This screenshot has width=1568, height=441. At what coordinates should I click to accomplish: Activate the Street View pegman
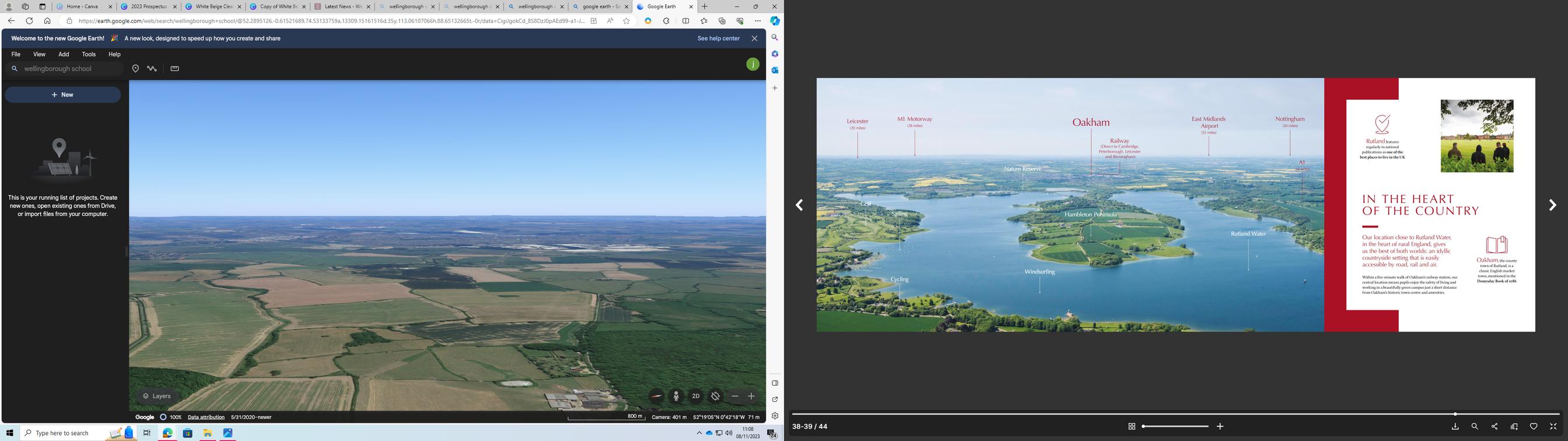tap(676, 396)
